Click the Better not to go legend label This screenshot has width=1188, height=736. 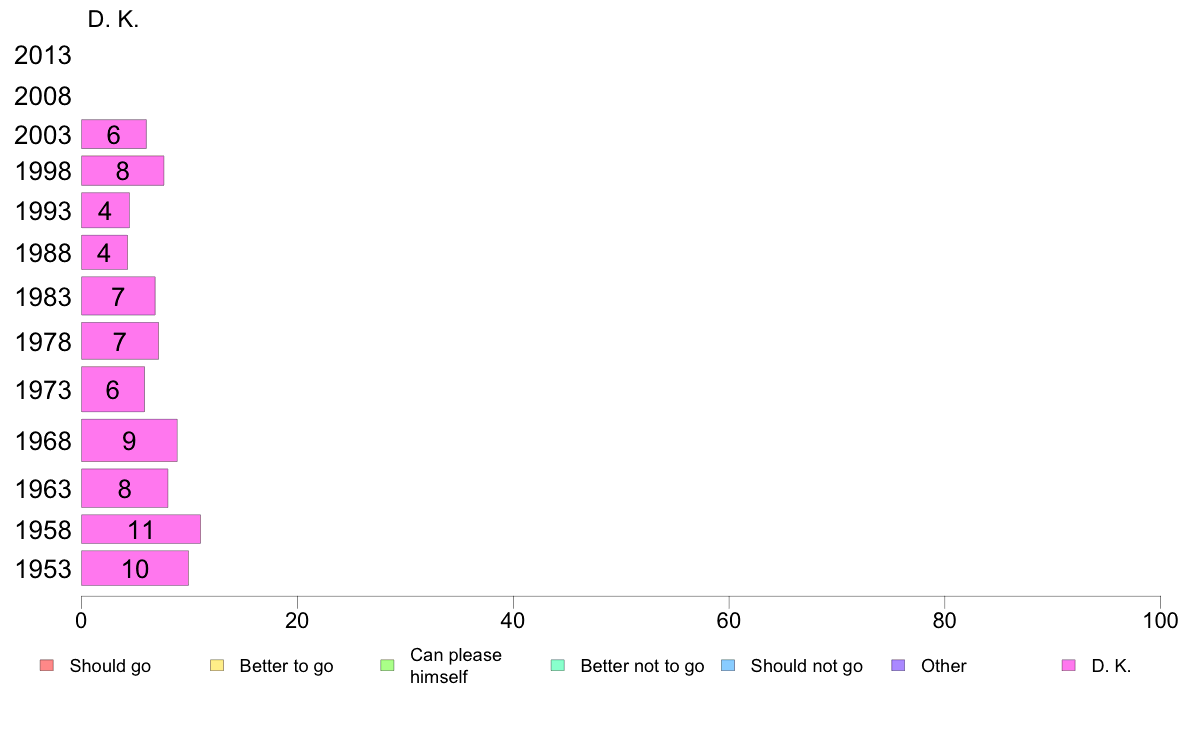click(x=642, y=666)
